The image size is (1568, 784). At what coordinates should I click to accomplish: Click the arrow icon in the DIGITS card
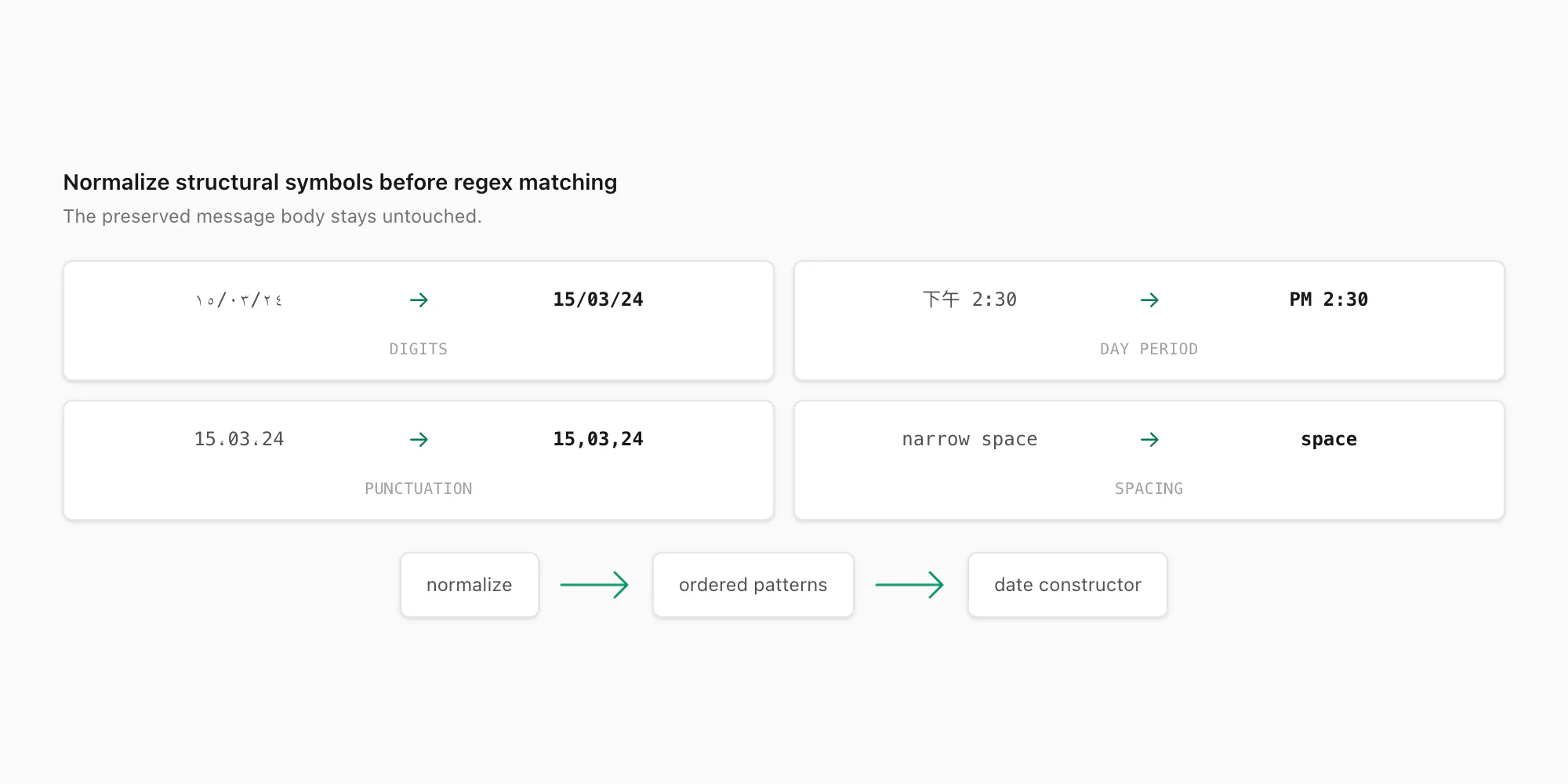(419, 299)
